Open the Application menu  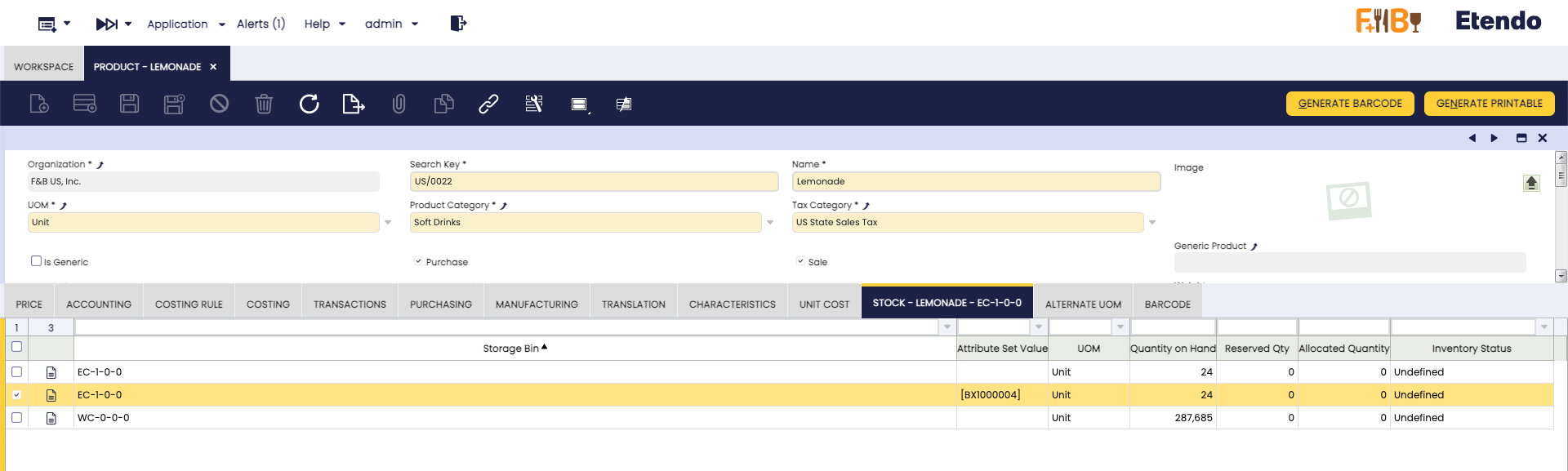point(185,24)
